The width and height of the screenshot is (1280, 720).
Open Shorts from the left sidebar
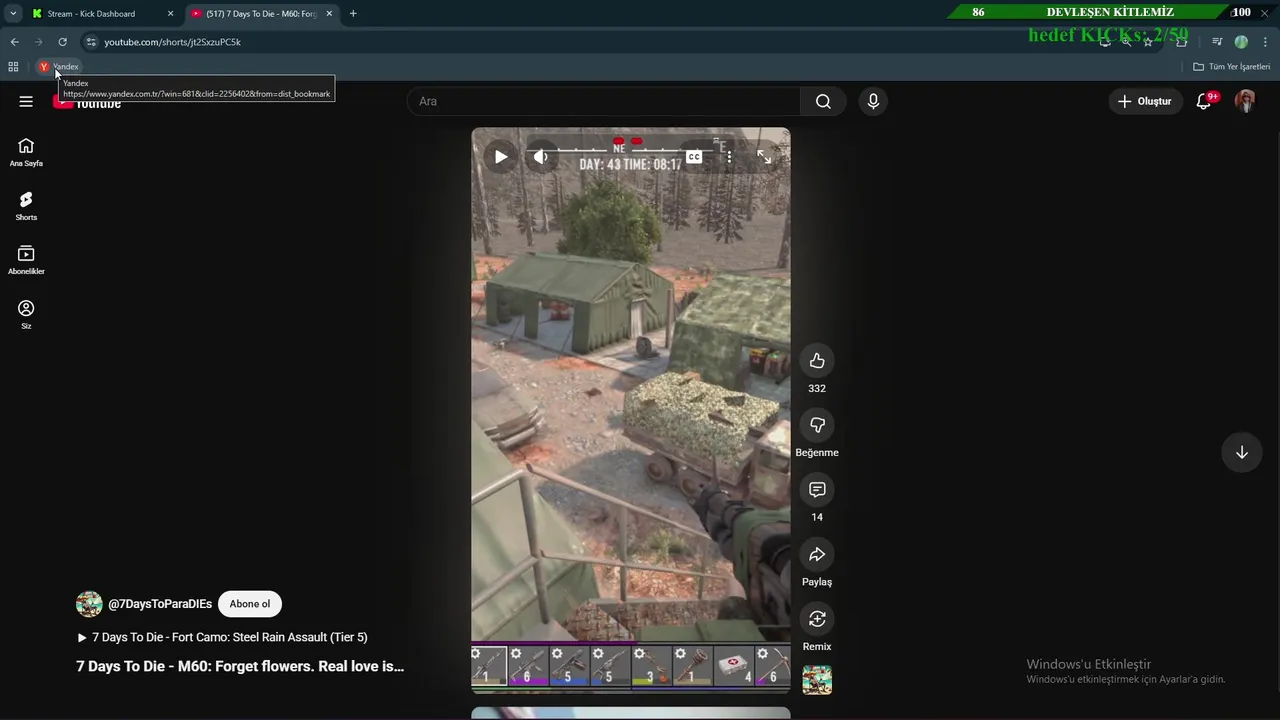pyautogui.click(x=26, y=206)
